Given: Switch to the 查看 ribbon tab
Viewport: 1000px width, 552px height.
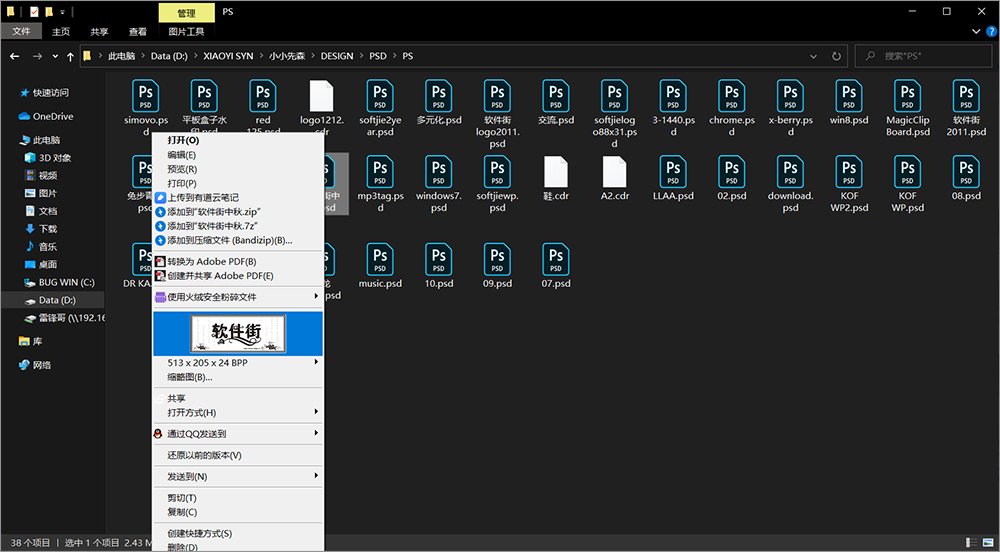Looking at the screenshot, I should (x=137, y=32).
